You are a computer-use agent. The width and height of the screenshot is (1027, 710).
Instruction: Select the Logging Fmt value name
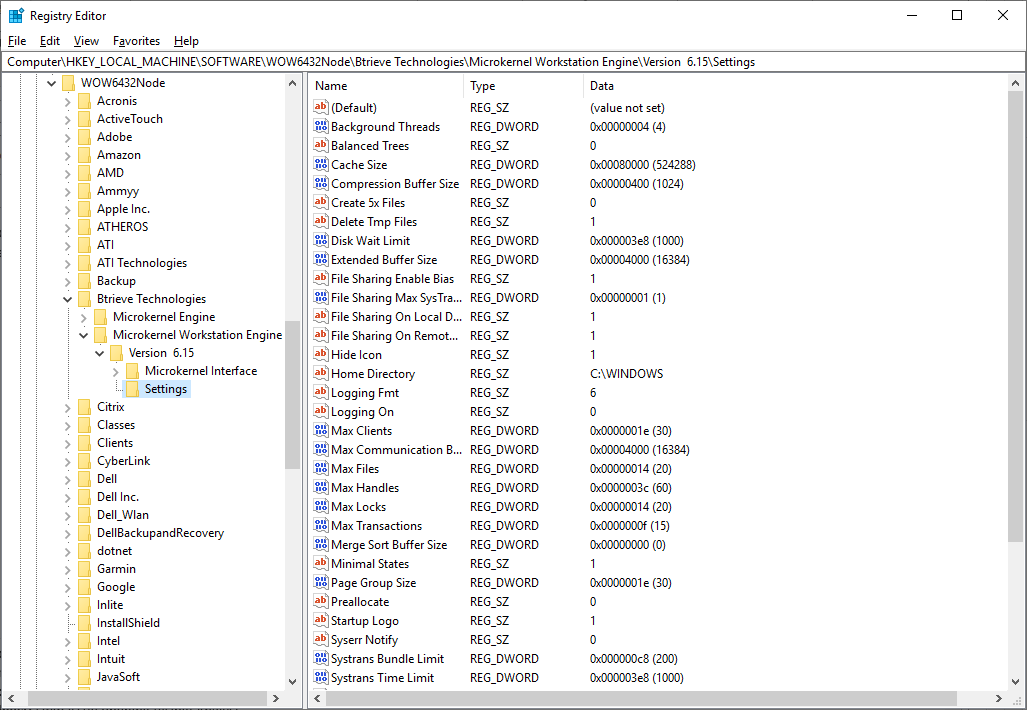tap(365, 392)
